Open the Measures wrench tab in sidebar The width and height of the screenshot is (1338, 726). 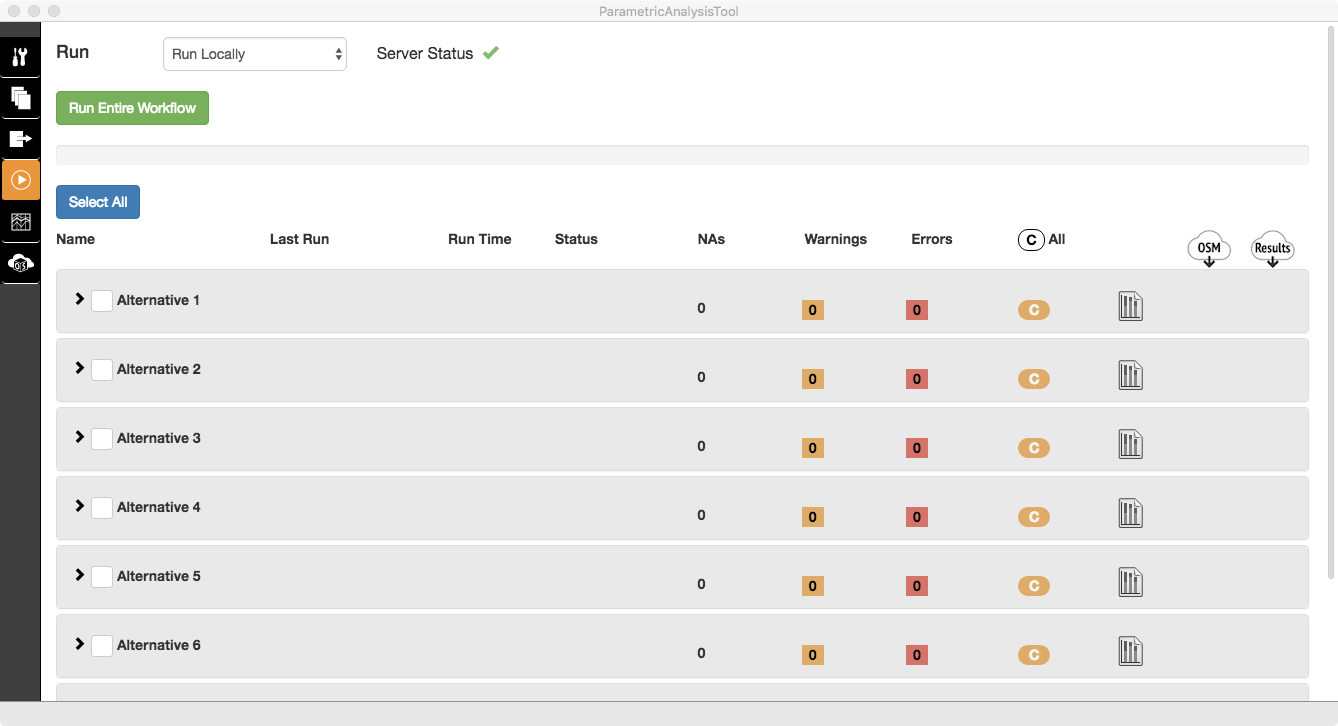(20, 57)
